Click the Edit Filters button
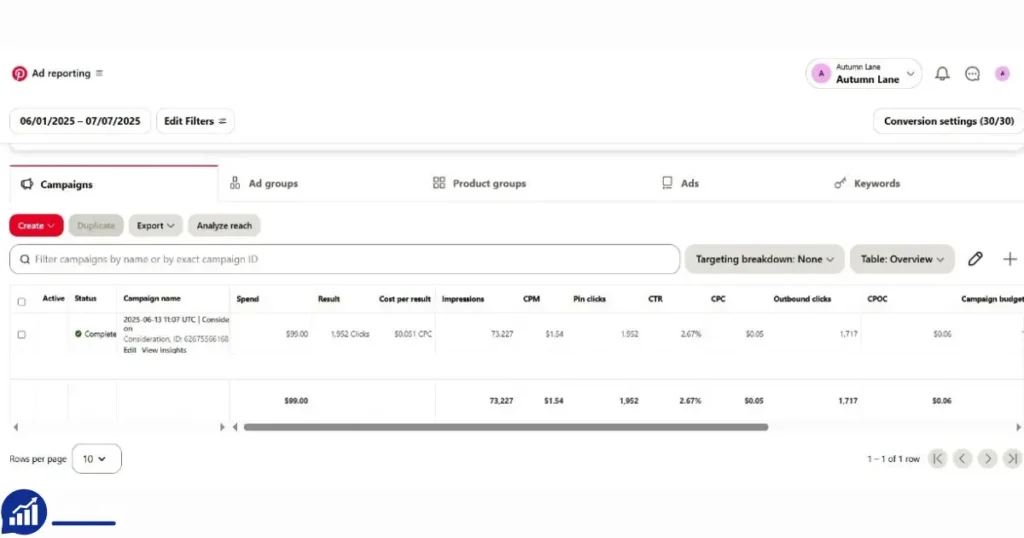 195,121
